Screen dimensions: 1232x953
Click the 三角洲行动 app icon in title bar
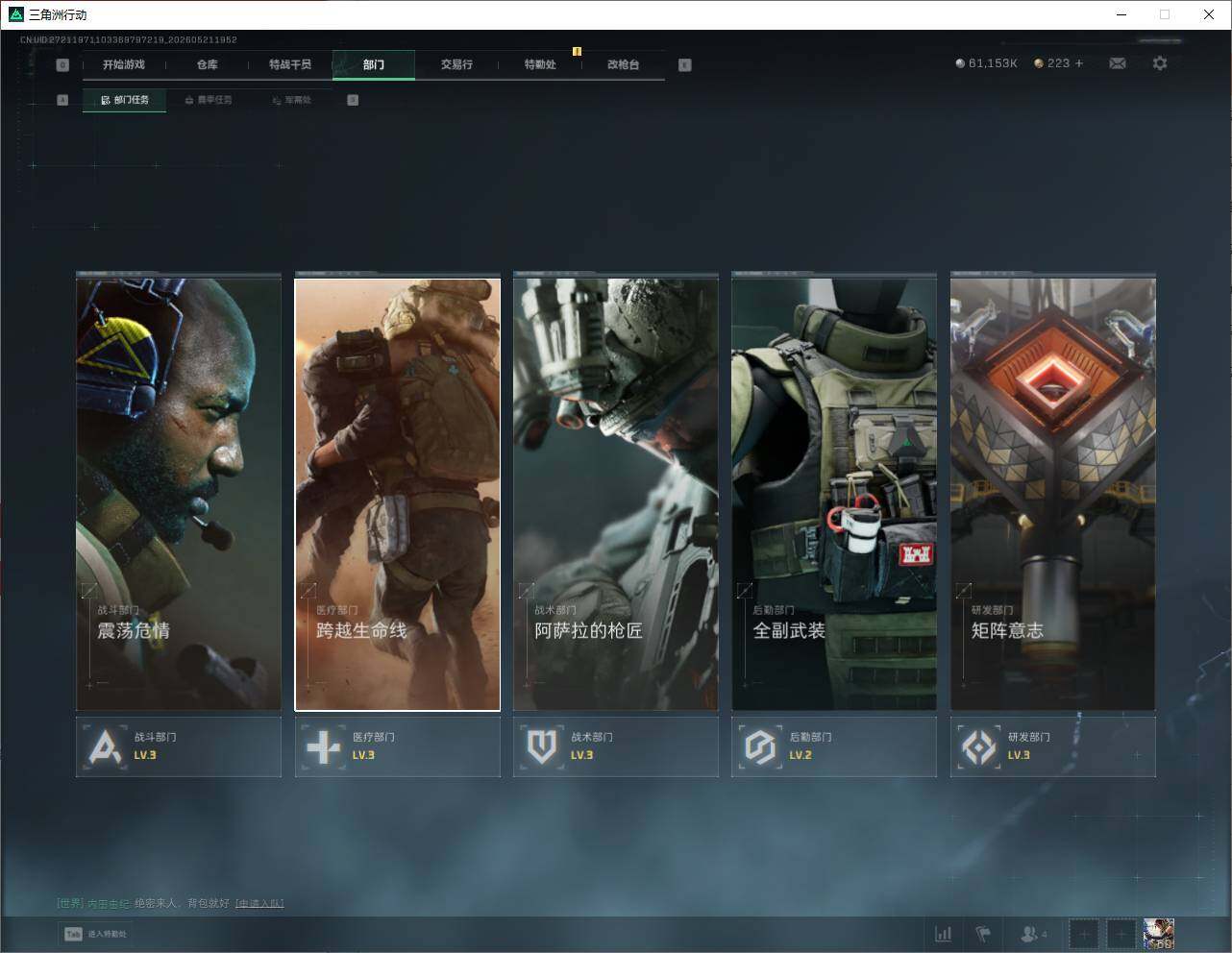click(x=15, y=14)
